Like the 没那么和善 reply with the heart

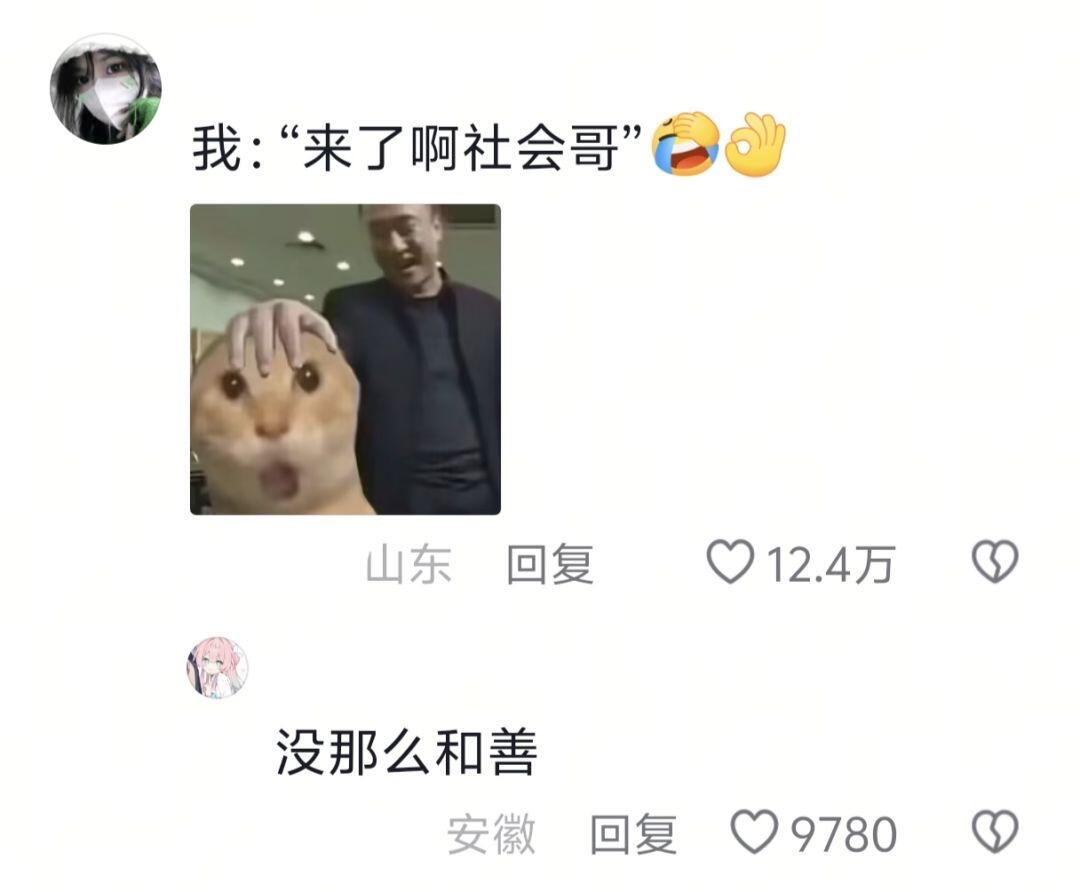tap(754, 831)
